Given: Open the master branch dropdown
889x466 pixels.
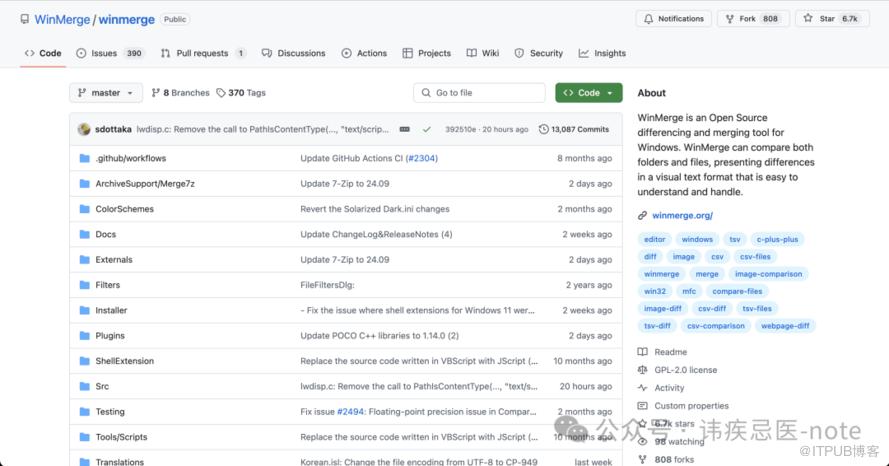Looking at the screenshot, I should pyautogui.click(x=106, y=93).
